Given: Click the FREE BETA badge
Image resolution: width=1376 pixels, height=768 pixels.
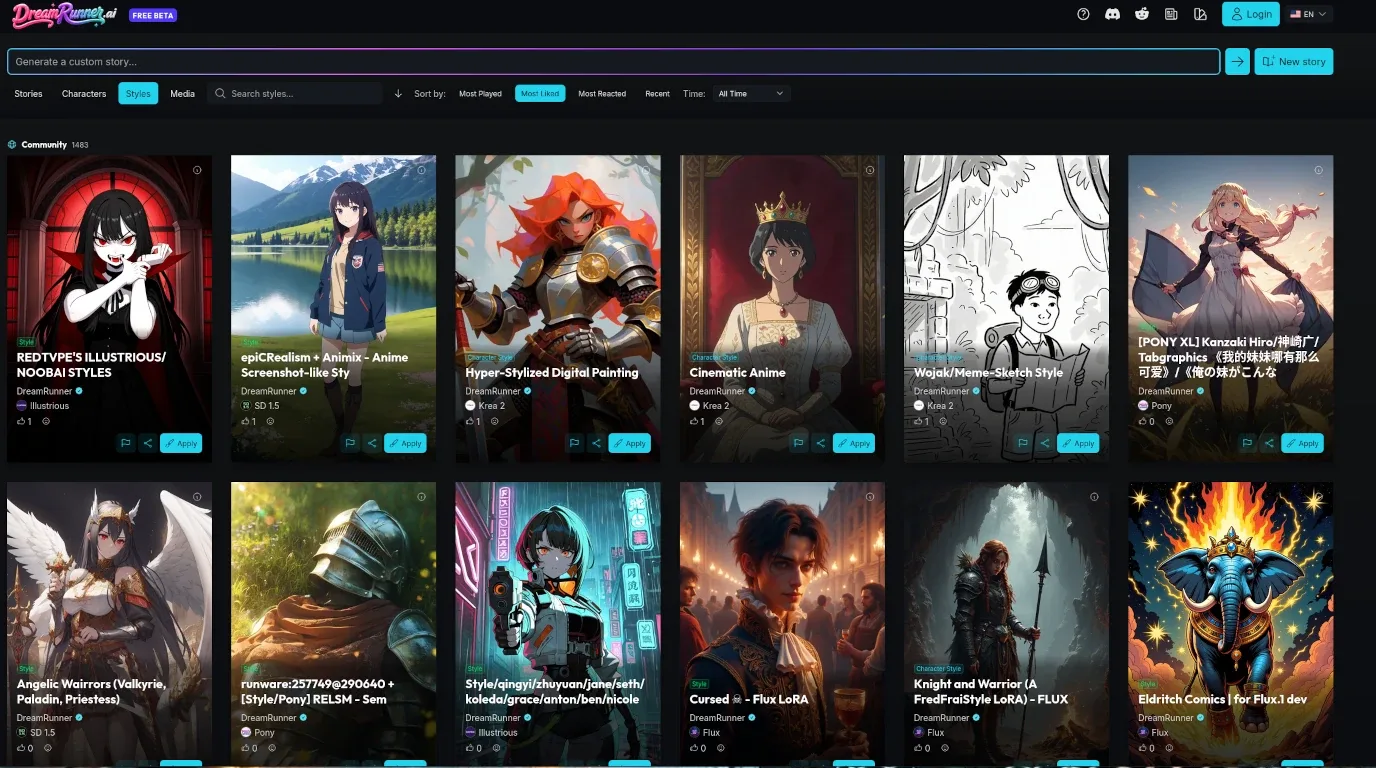Looking at the screenshot, I should click(x=153, y=16).
